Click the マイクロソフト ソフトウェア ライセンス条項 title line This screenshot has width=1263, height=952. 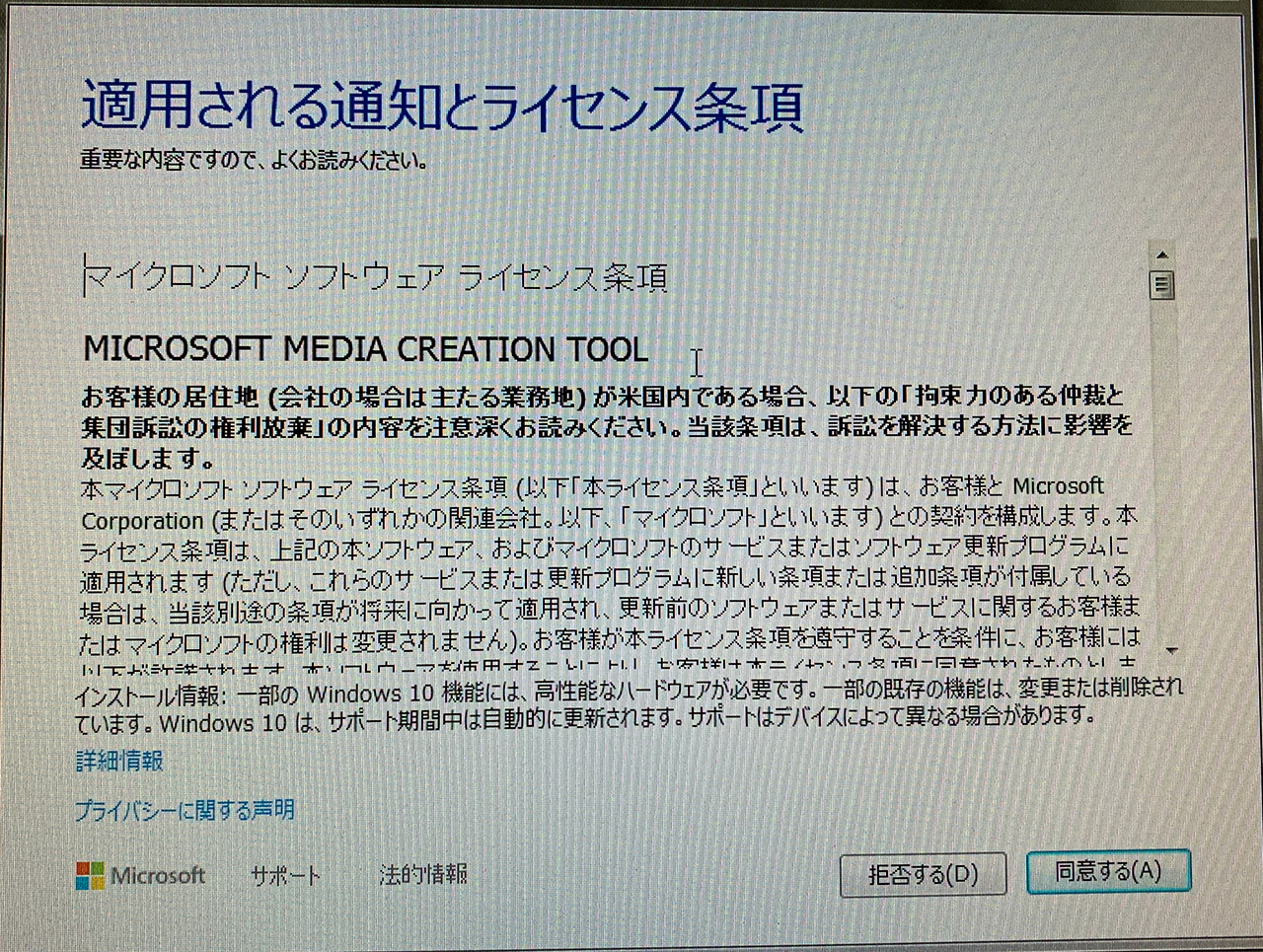(x=376, y=277)
